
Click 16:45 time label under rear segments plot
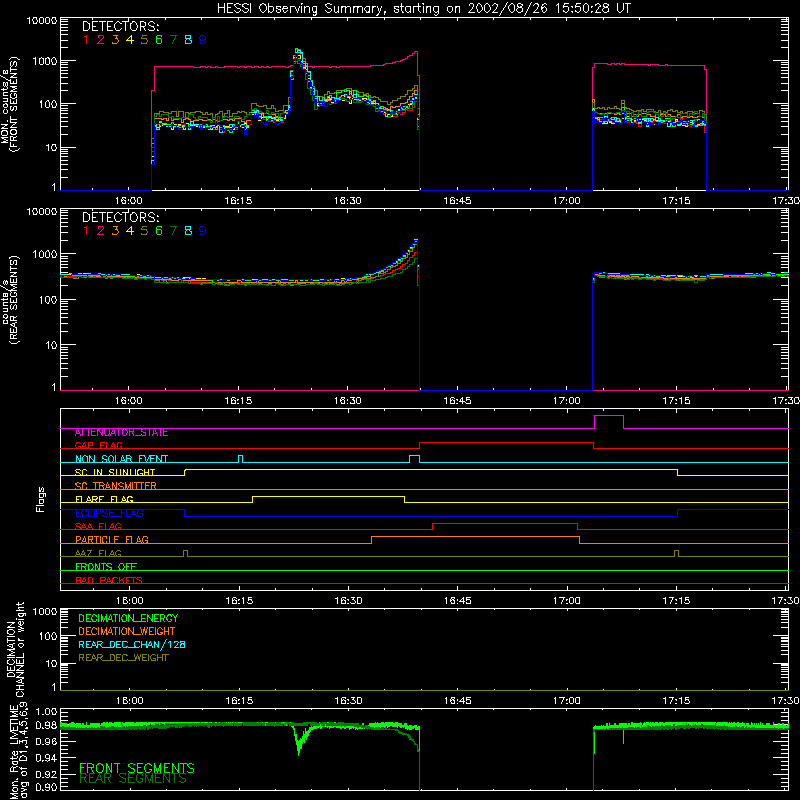click(x=458, y=401)
